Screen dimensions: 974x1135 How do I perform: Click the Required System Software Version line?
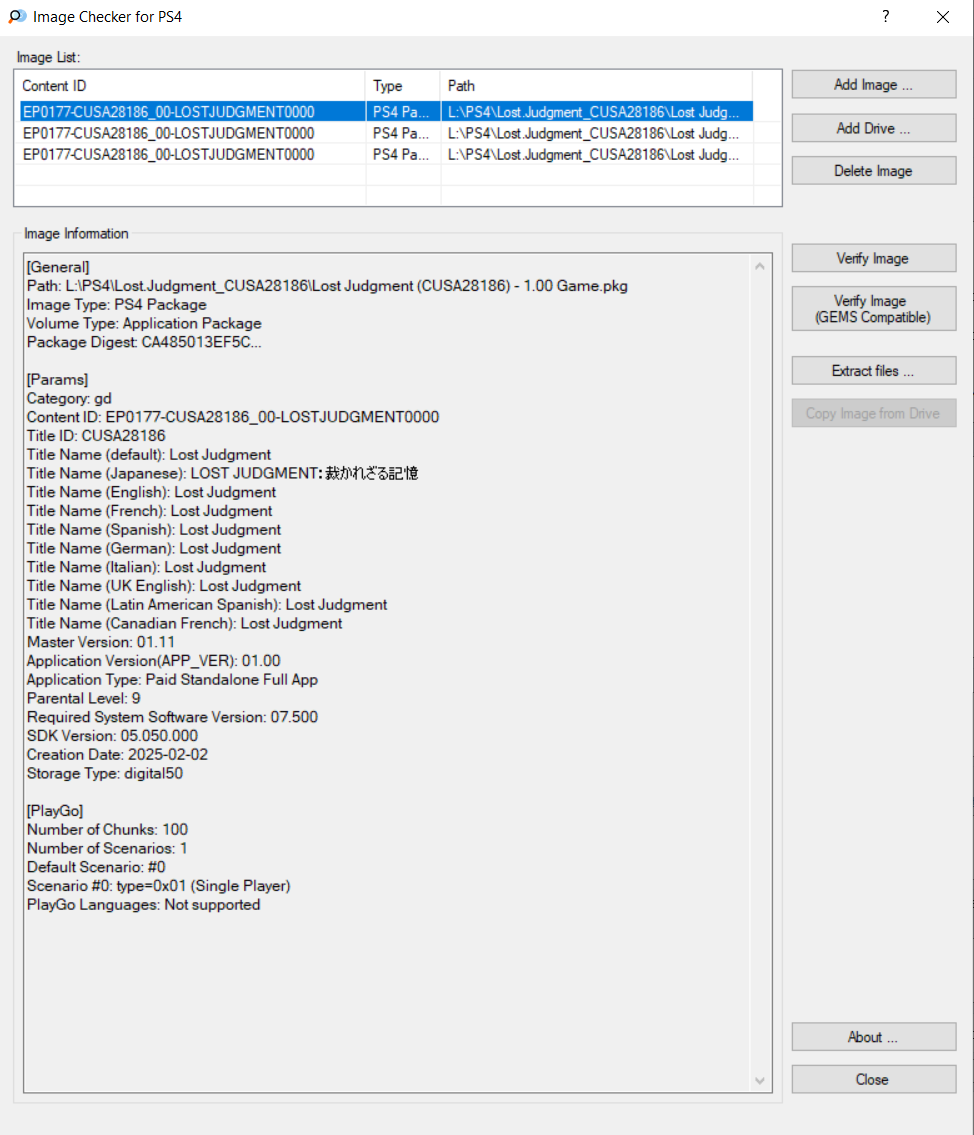[172, 717]
